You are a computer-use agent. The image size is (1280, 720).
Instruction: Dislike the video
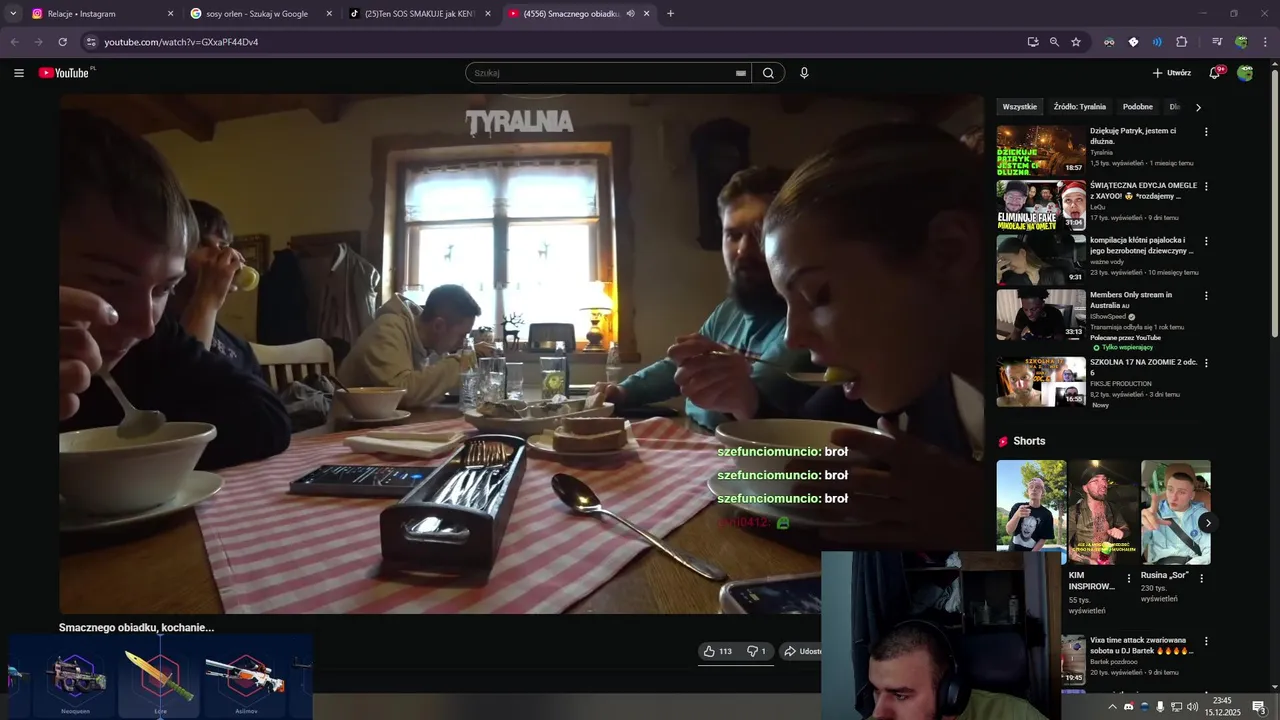tap(756, 651)
